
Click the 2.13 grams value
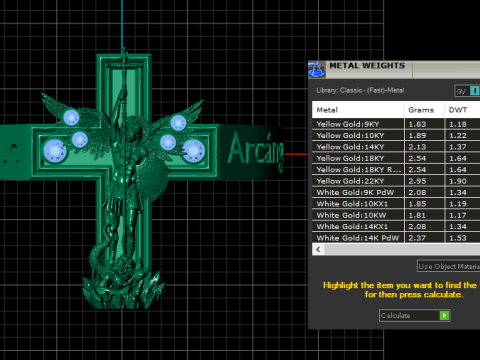[x=417, y=147]
